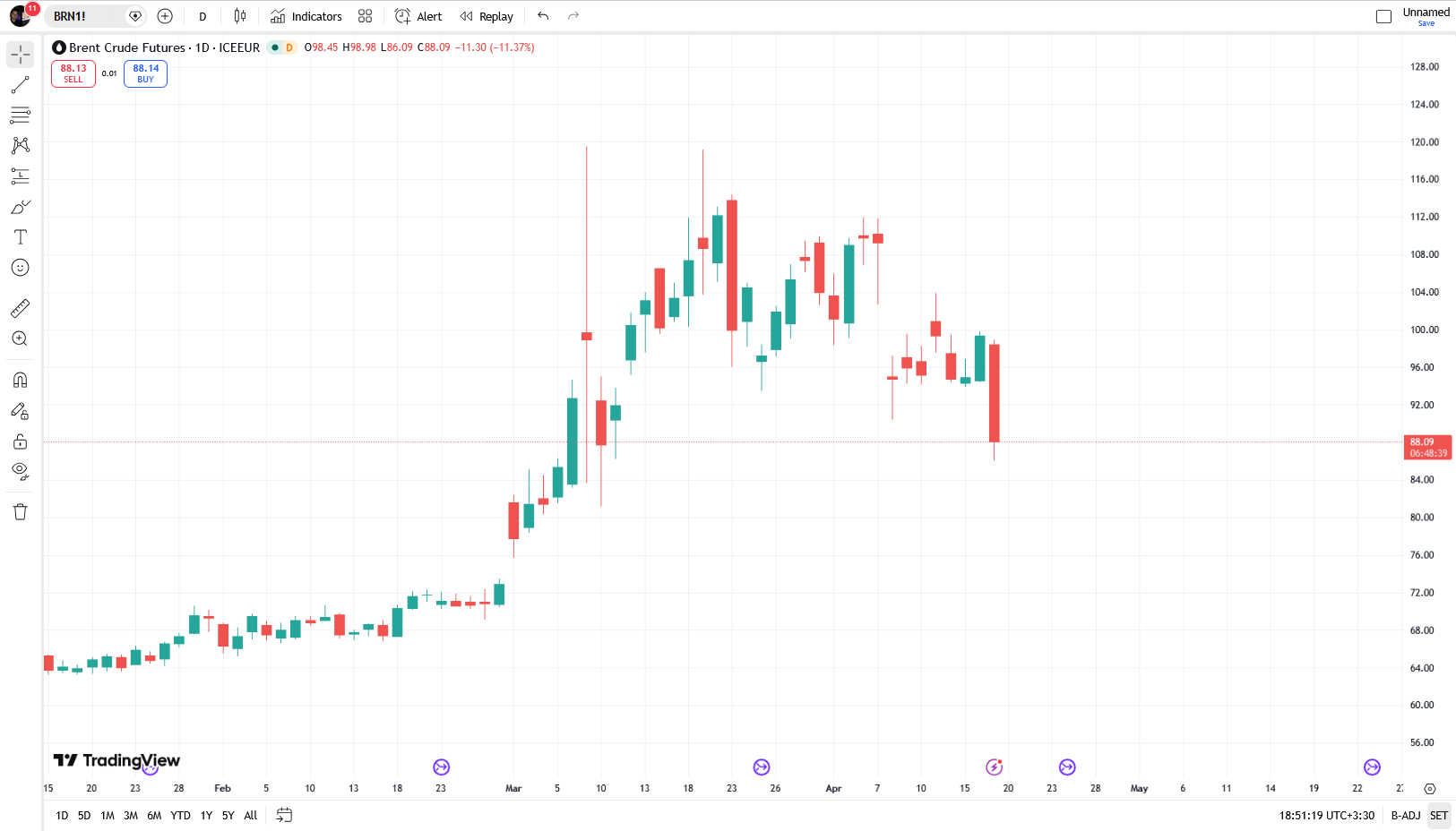Select the YTD time range
This screenshot has height=831, width=1456.
coord(180,816)
